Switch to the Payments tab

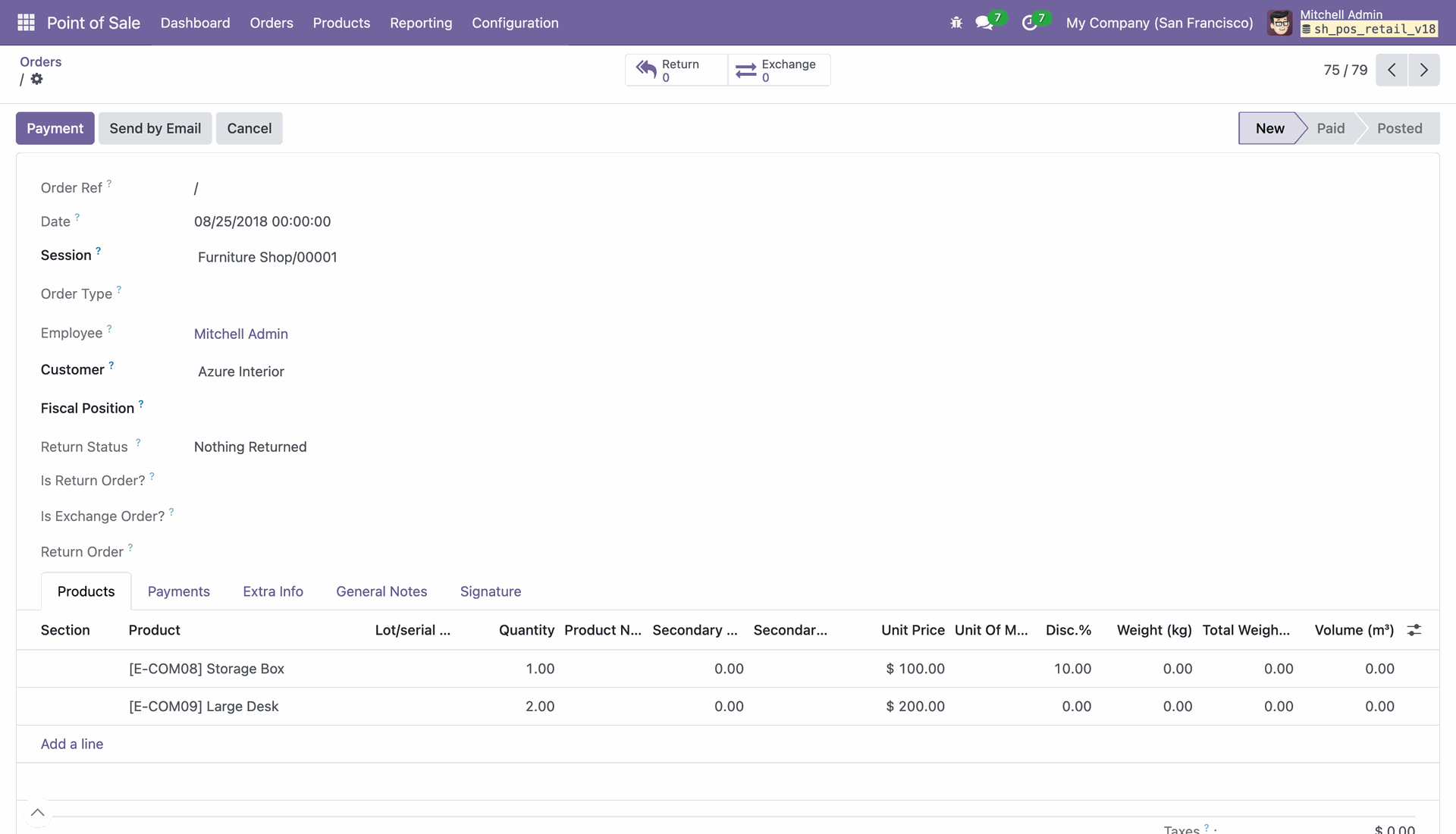(179, 591)
